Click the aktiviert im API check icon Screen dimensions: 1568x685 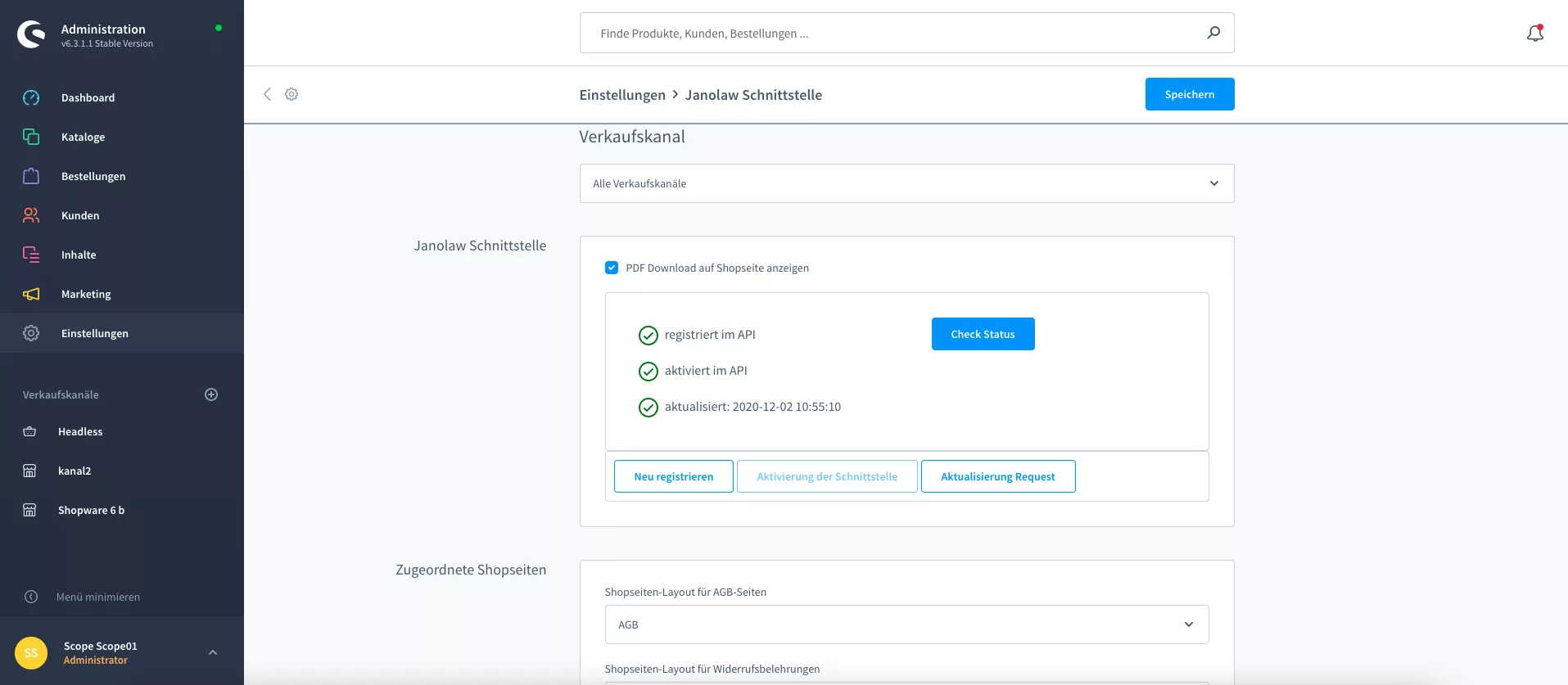(x=648, y=372)
